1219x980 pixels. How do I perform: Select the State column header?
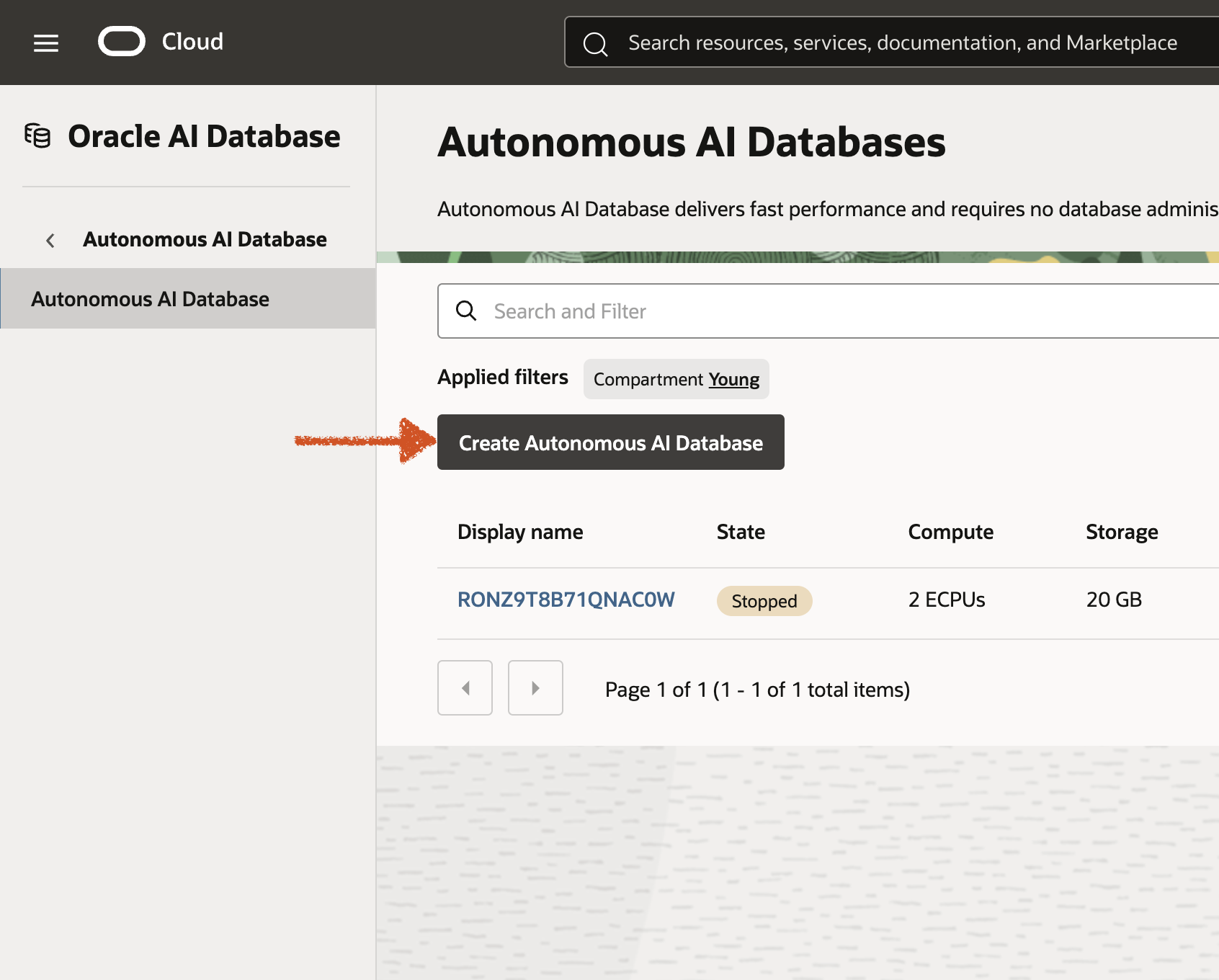(x=741, y=532)
